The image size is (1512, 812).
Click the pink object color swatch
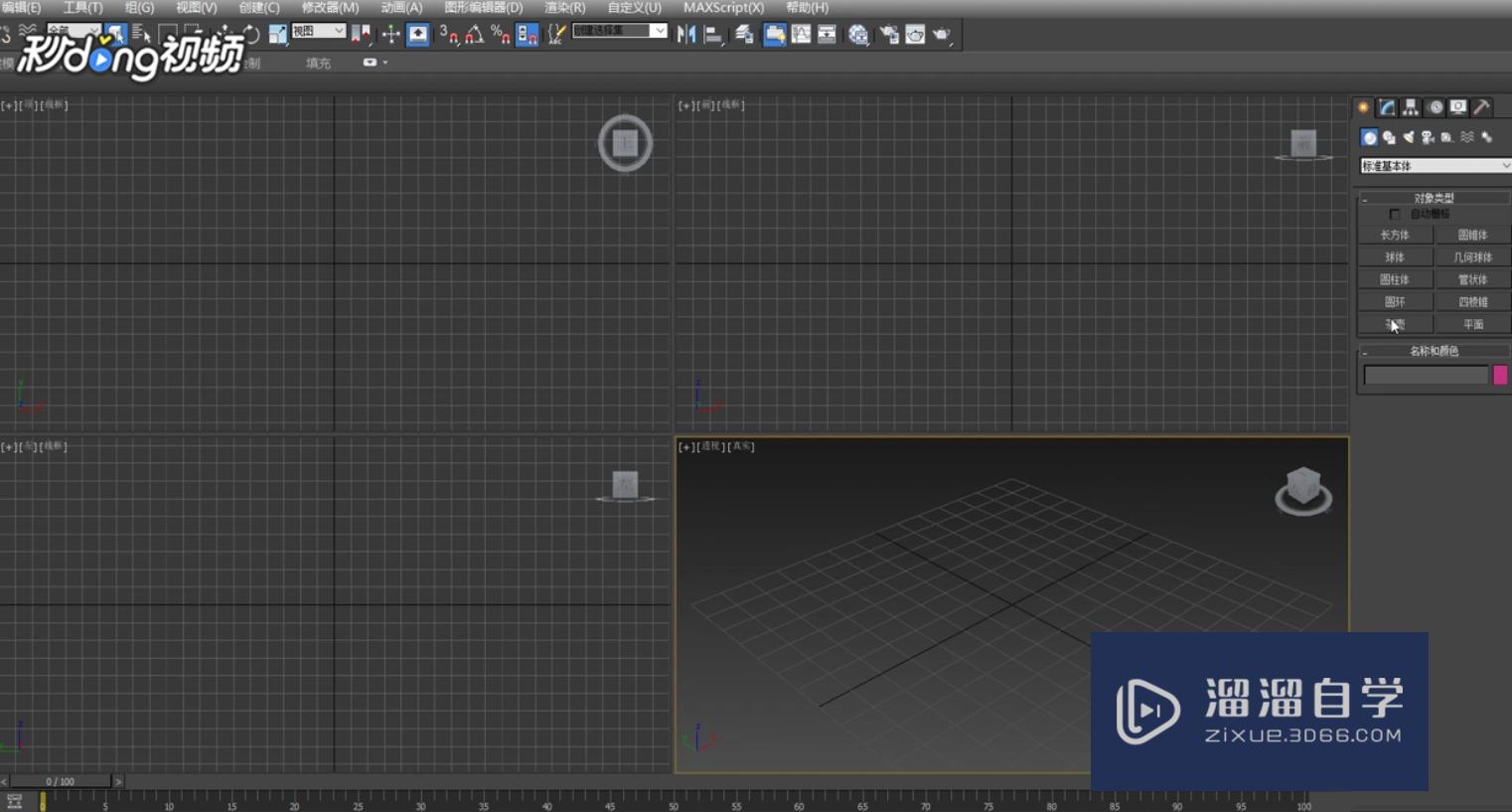pos(1500,375)
